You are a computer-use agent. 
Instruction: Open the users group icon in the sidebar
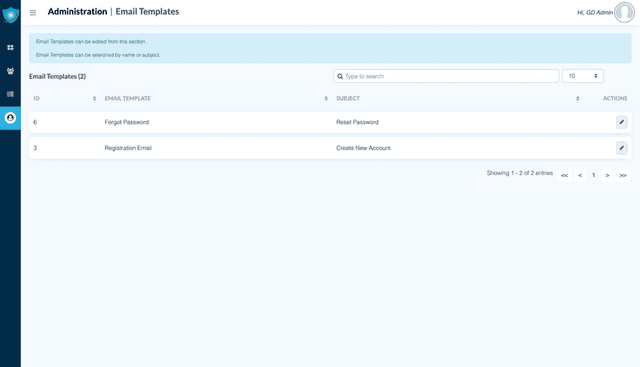[10, 71]
